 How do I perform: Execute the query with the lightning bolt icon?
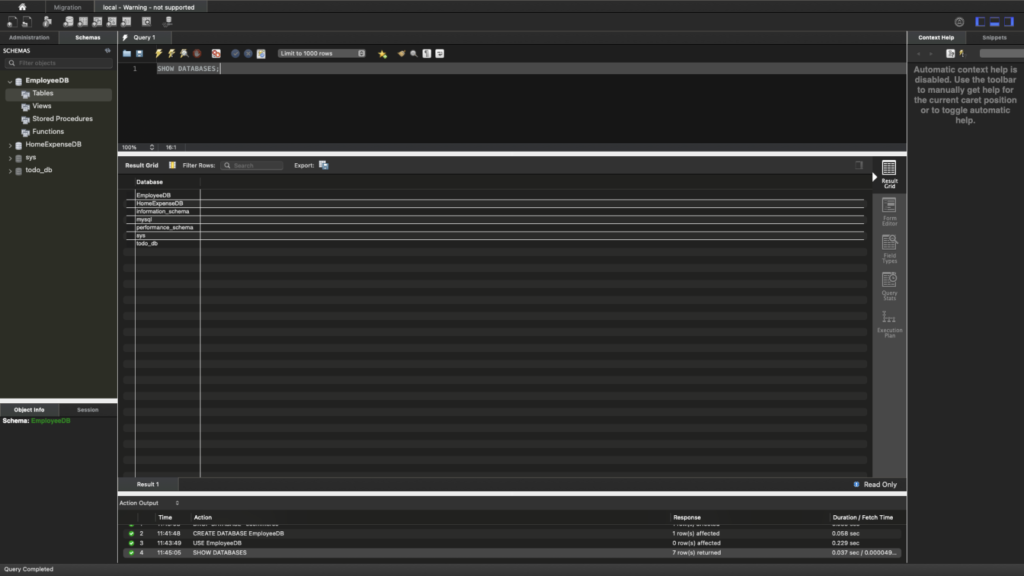click(158, 53)
